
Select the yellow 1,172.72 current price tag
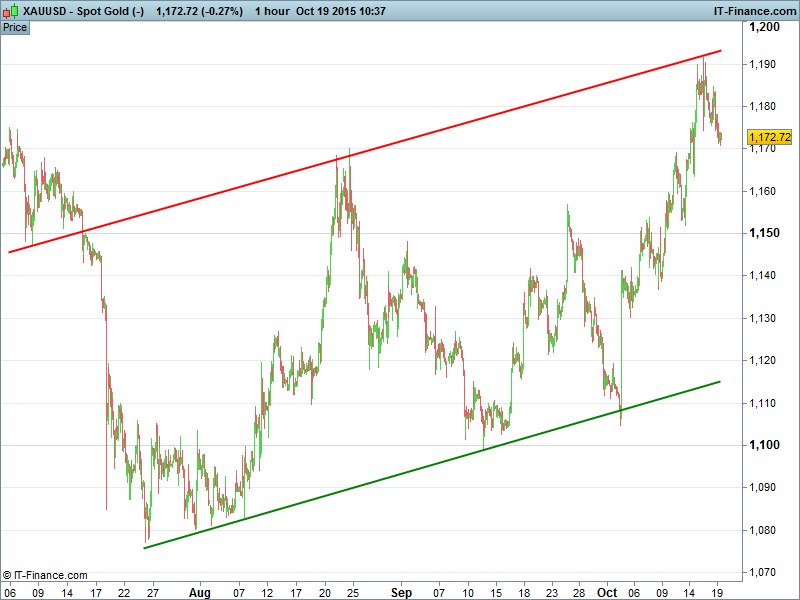pyautogui.click(x=770, y=136)
